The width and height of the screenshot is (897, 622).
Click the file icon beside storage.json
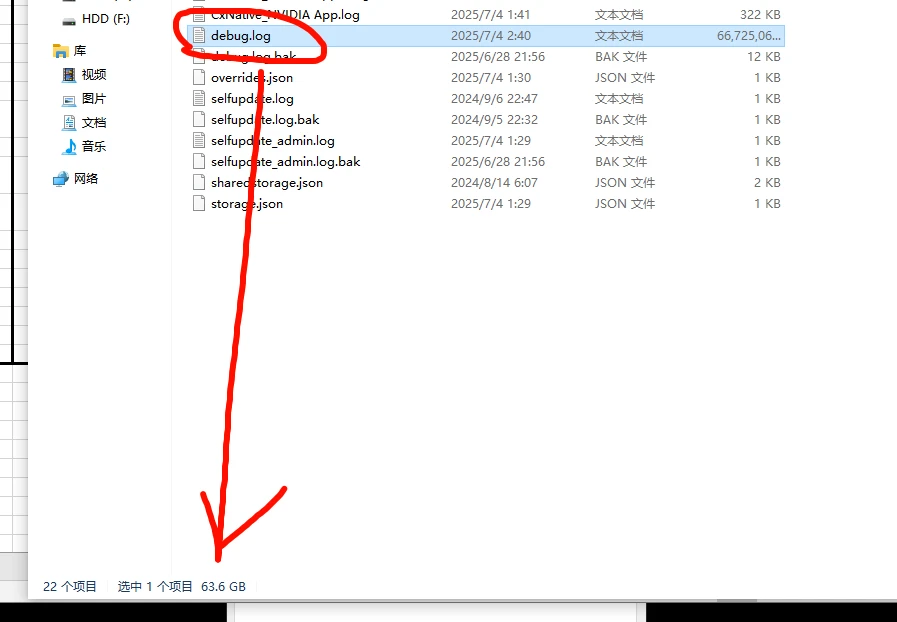199,204
